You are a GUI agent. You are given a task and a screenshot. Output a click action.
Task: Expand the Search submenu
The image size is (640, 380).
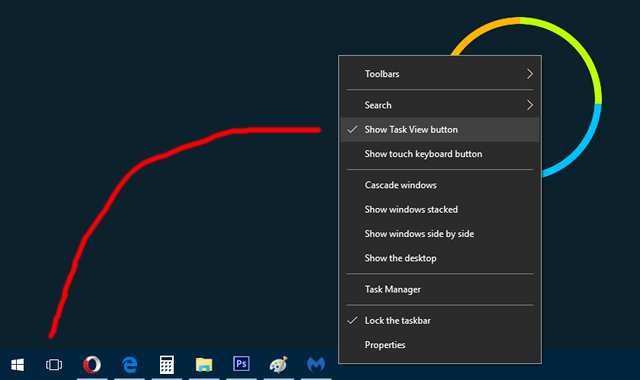[440, 105]
